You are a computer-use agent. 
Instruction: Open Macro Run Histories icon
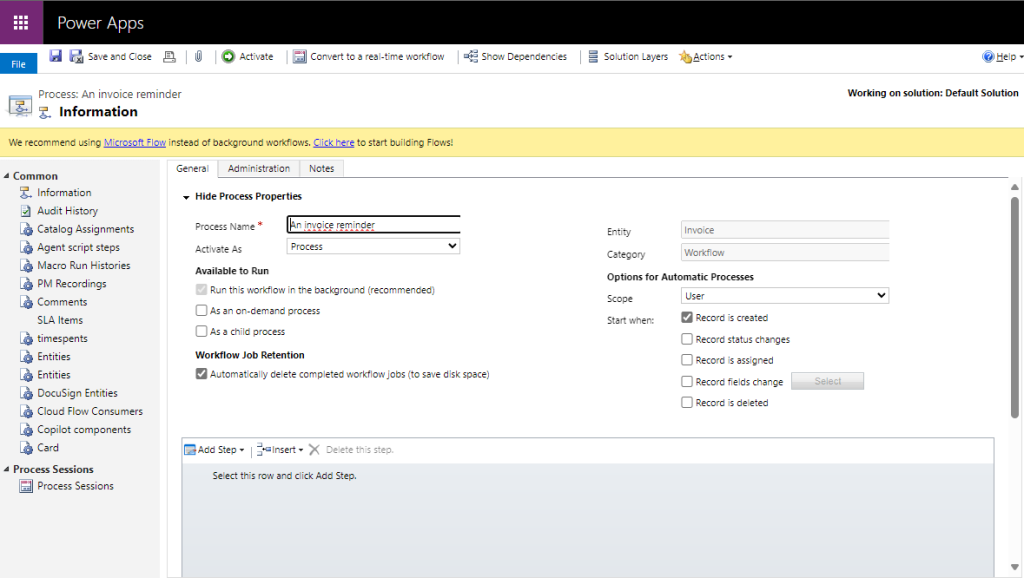click(x=26, y=266)
